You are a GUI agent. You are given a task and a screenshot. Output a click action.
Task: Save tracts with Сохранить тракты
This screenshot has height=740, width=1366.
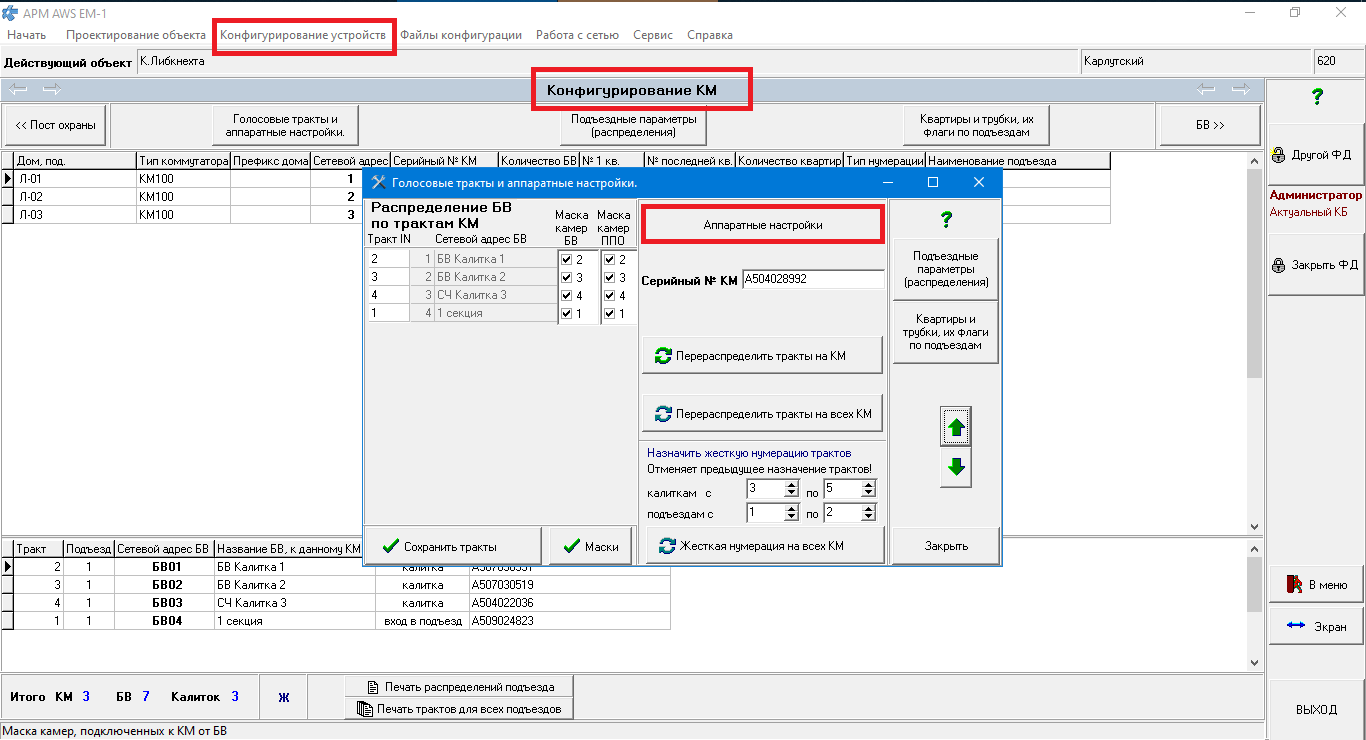coord(454,546)
